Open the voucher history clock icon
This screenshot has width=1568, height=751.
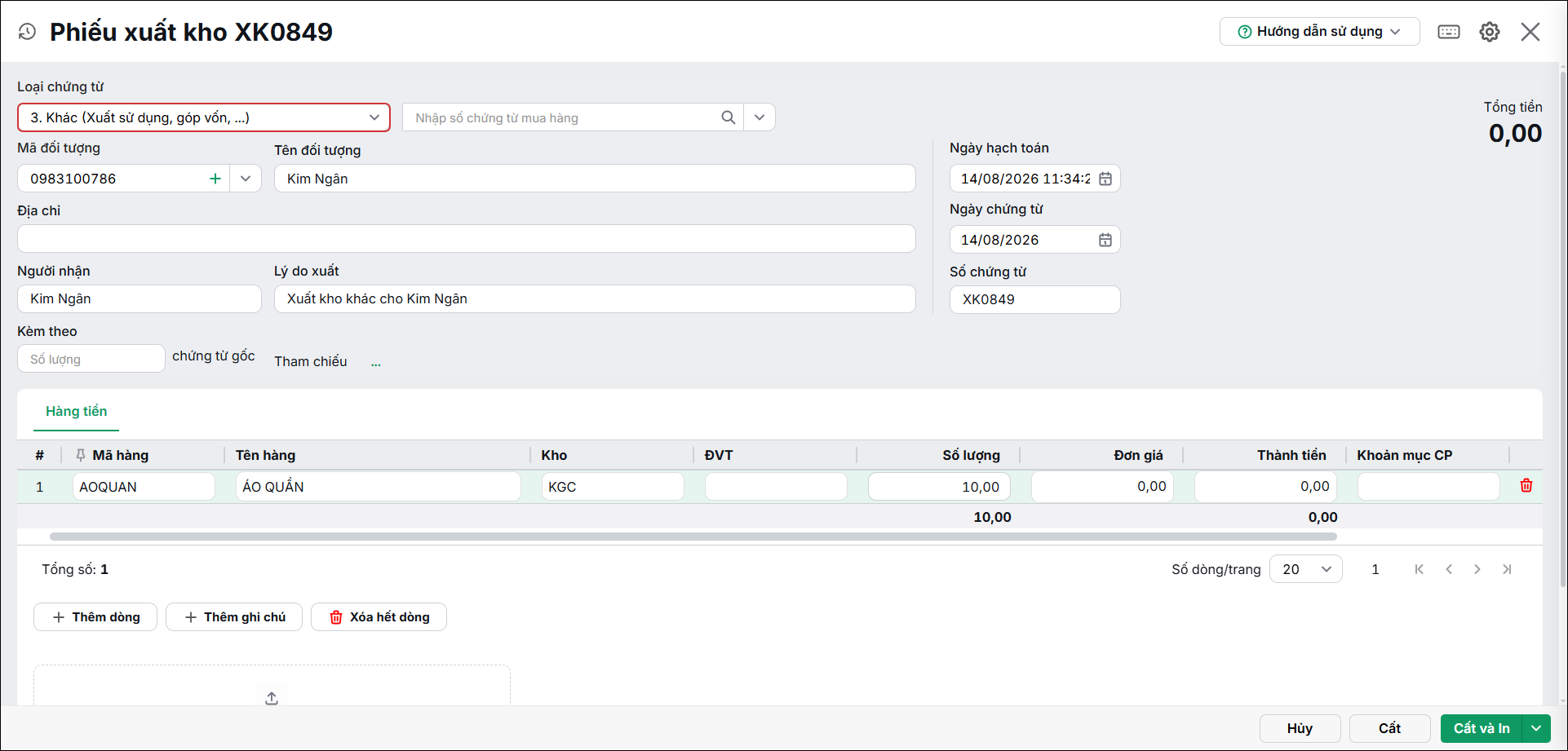pos(27,32)
